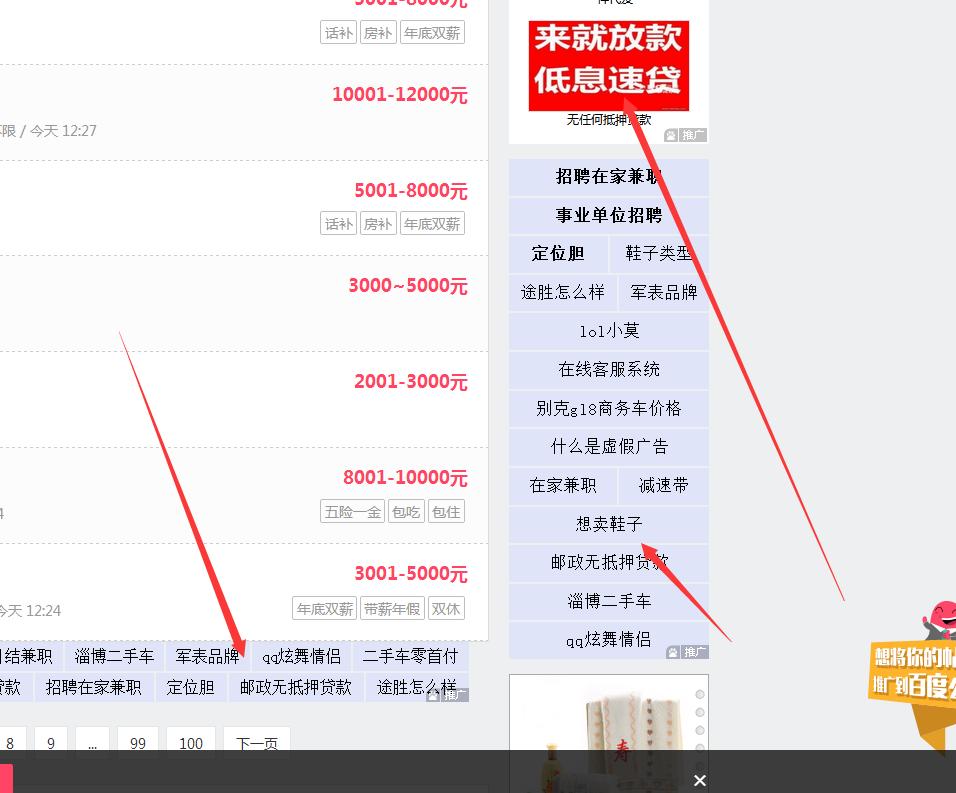The height and width of the screenshot is (793, 956).
Task: Click the lol小莫 sidebar item
Action: pos(608,331)
